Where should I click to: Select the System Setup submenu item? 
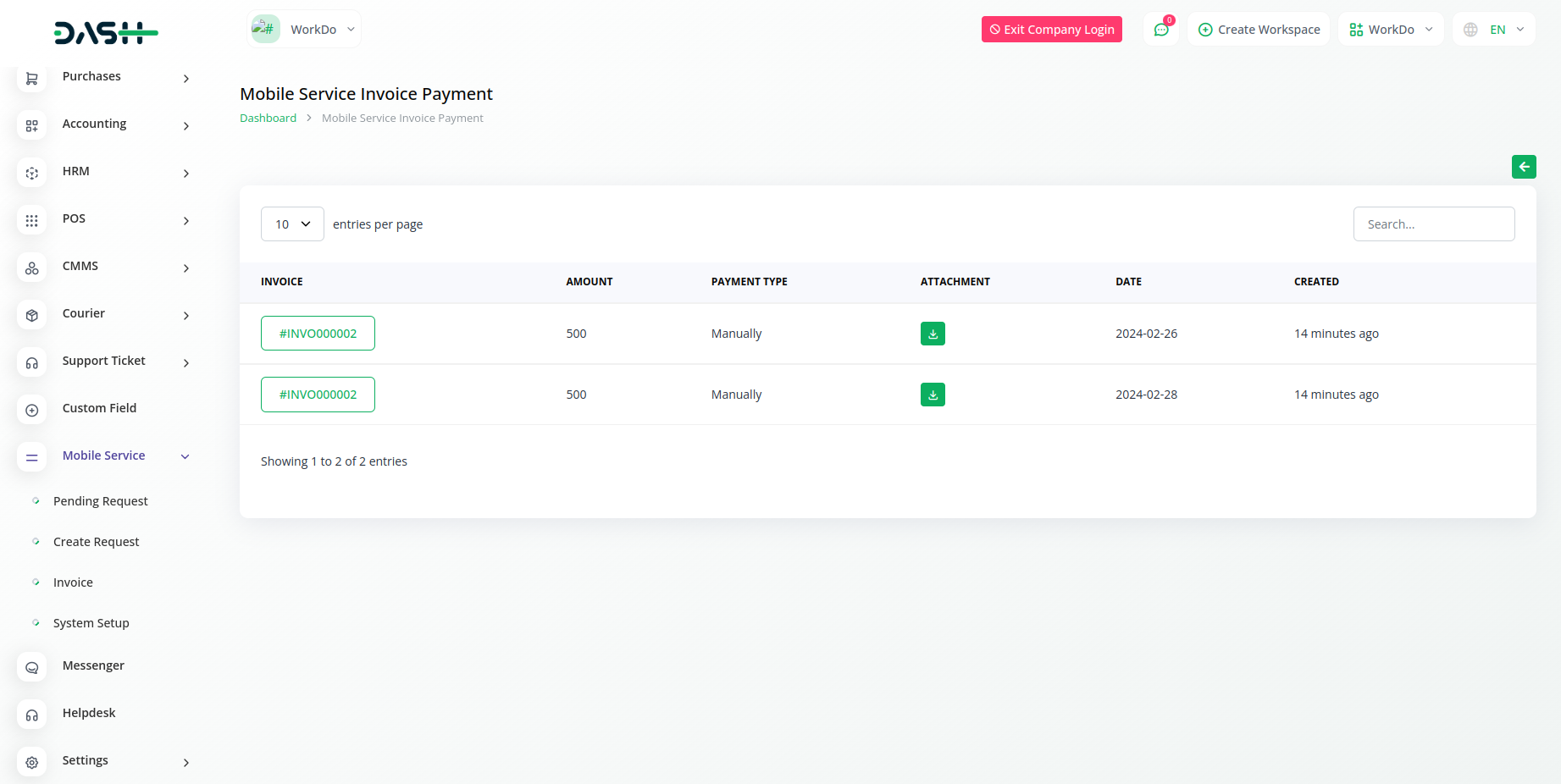(91, 623)
